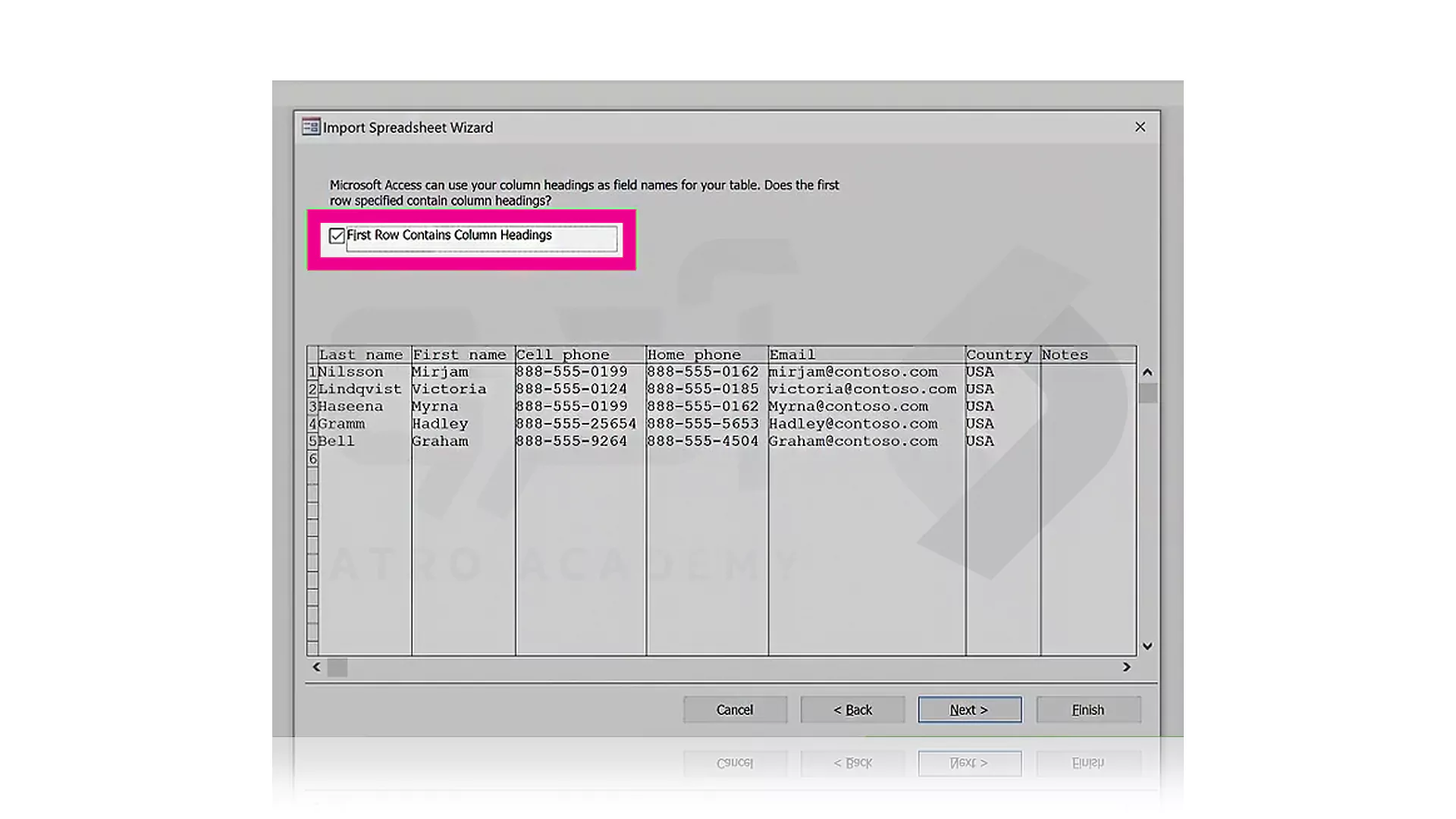Click the USA cell in Nilsson's row
1456x819 pixels.
(x=1003, y=372)
